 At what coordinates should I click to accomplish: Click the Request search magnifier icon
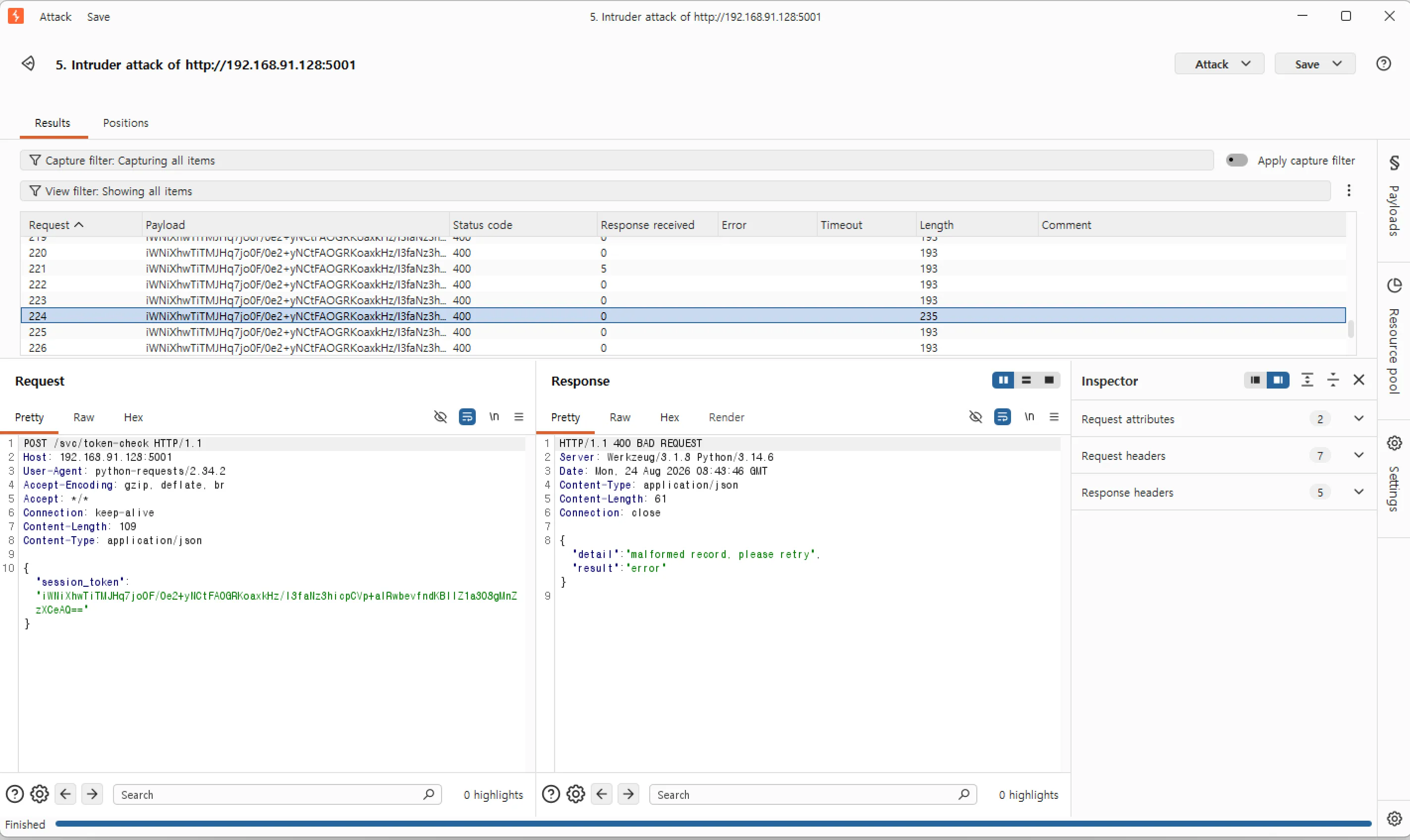429,794
